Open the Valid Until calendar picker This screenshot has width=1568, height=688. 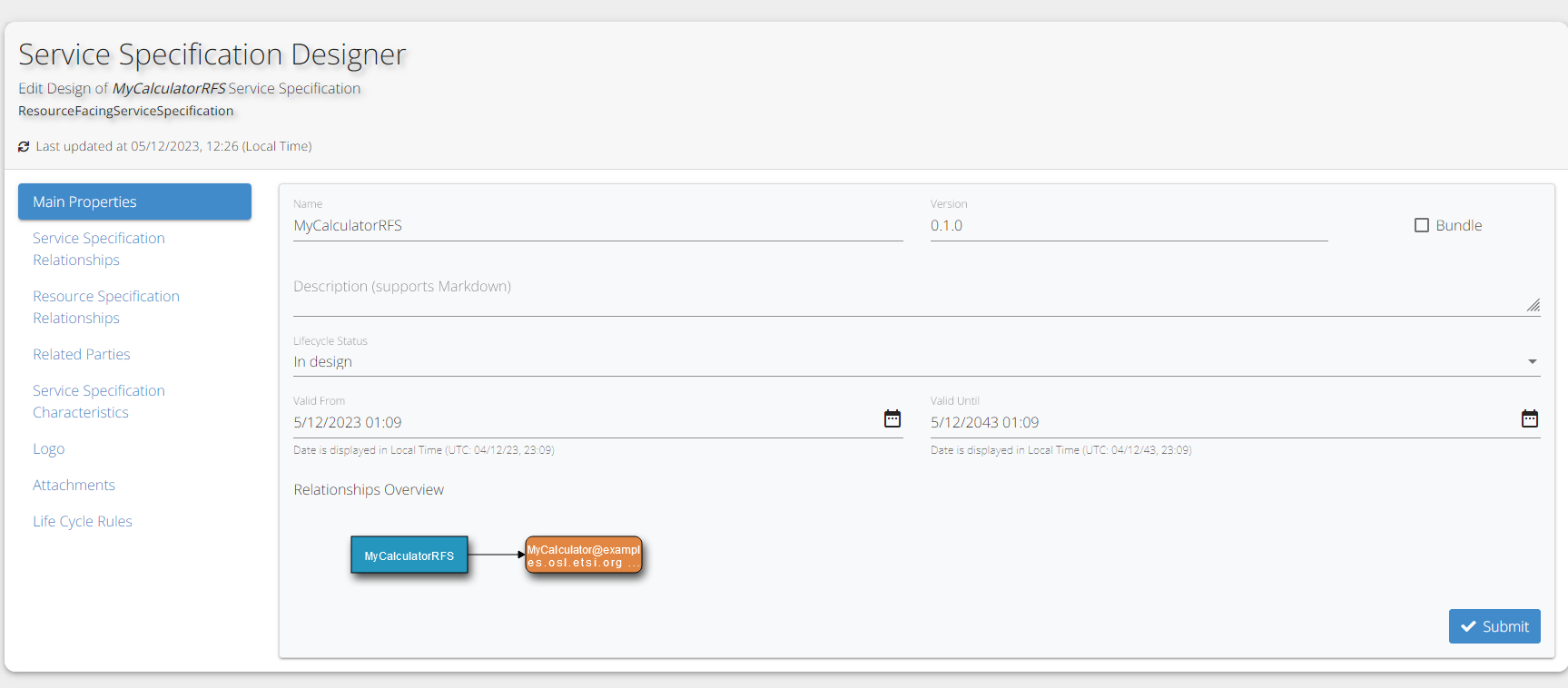(1529, 418)
